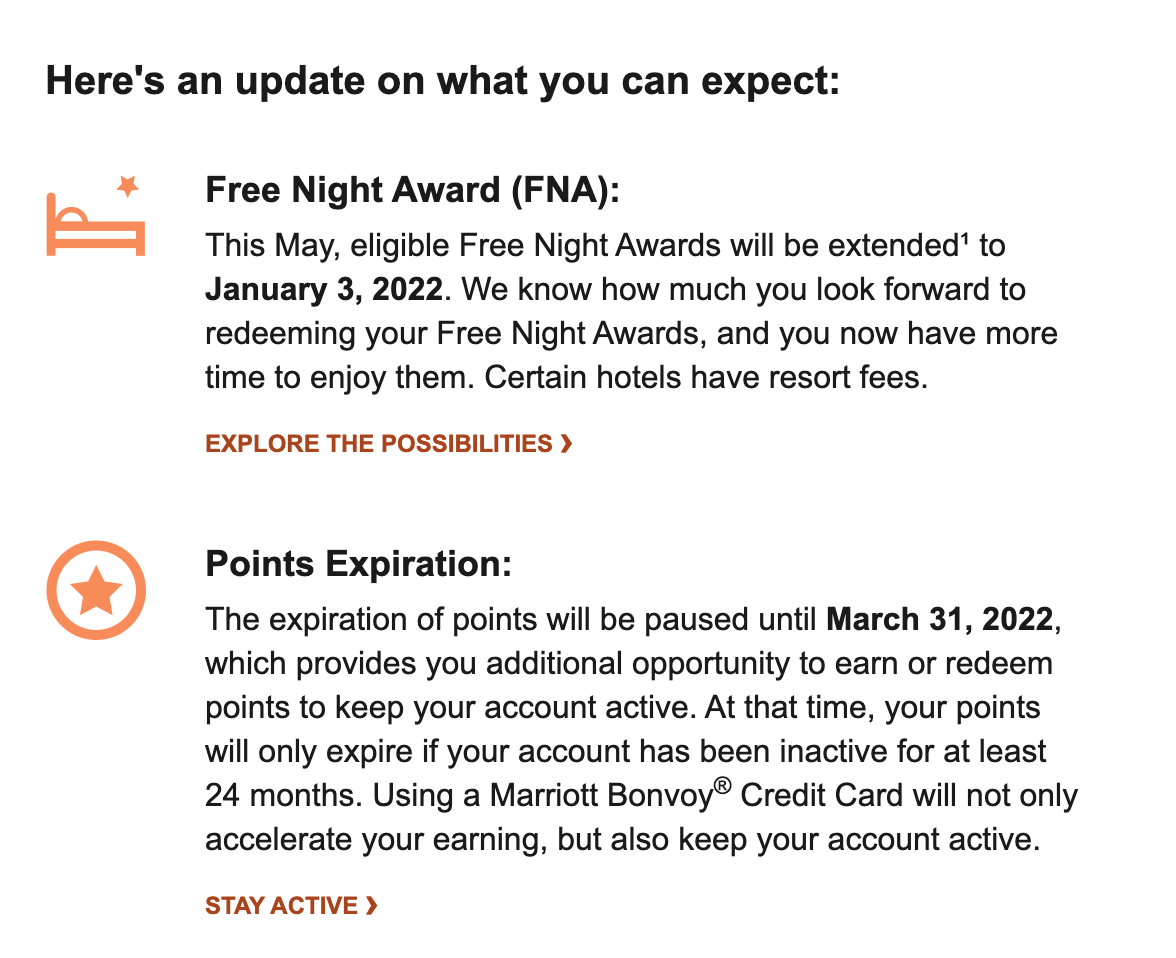Click the small star above the bed
The image size is (1176, 958).
pos(128,186)
